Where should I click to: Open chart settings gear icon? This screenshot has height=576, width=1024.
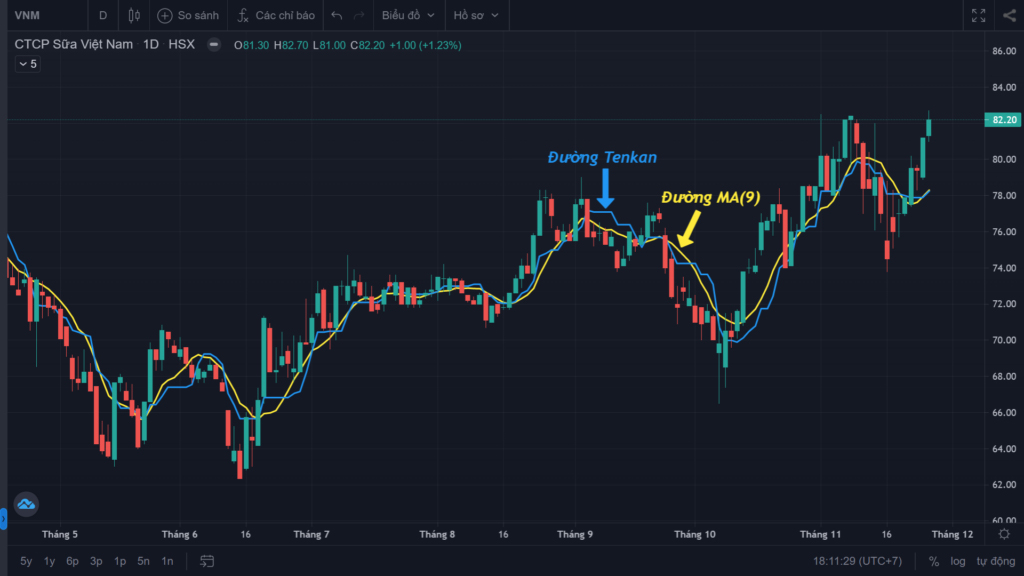(x=1004, y=534)
